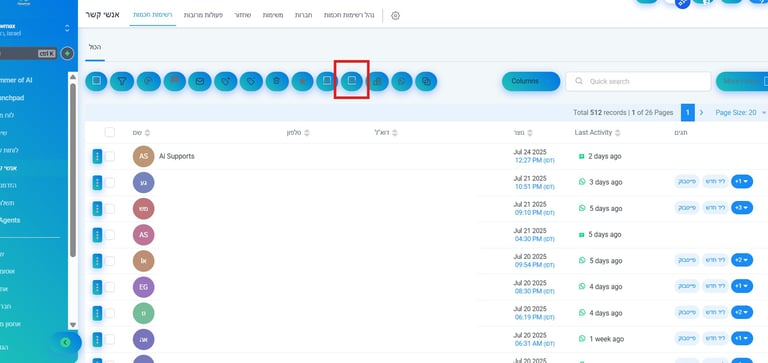This screenshot has width=768, height=363.
Task: Toggle the select-all header checkbox
Action: click(x=110, y=132)
